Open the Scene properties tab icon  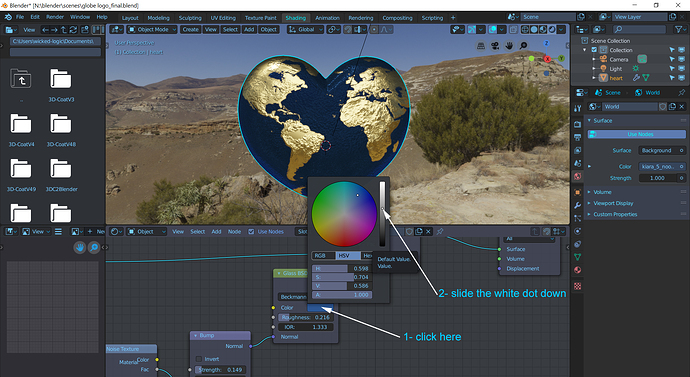pyautogui.click(x=578, y=163)
